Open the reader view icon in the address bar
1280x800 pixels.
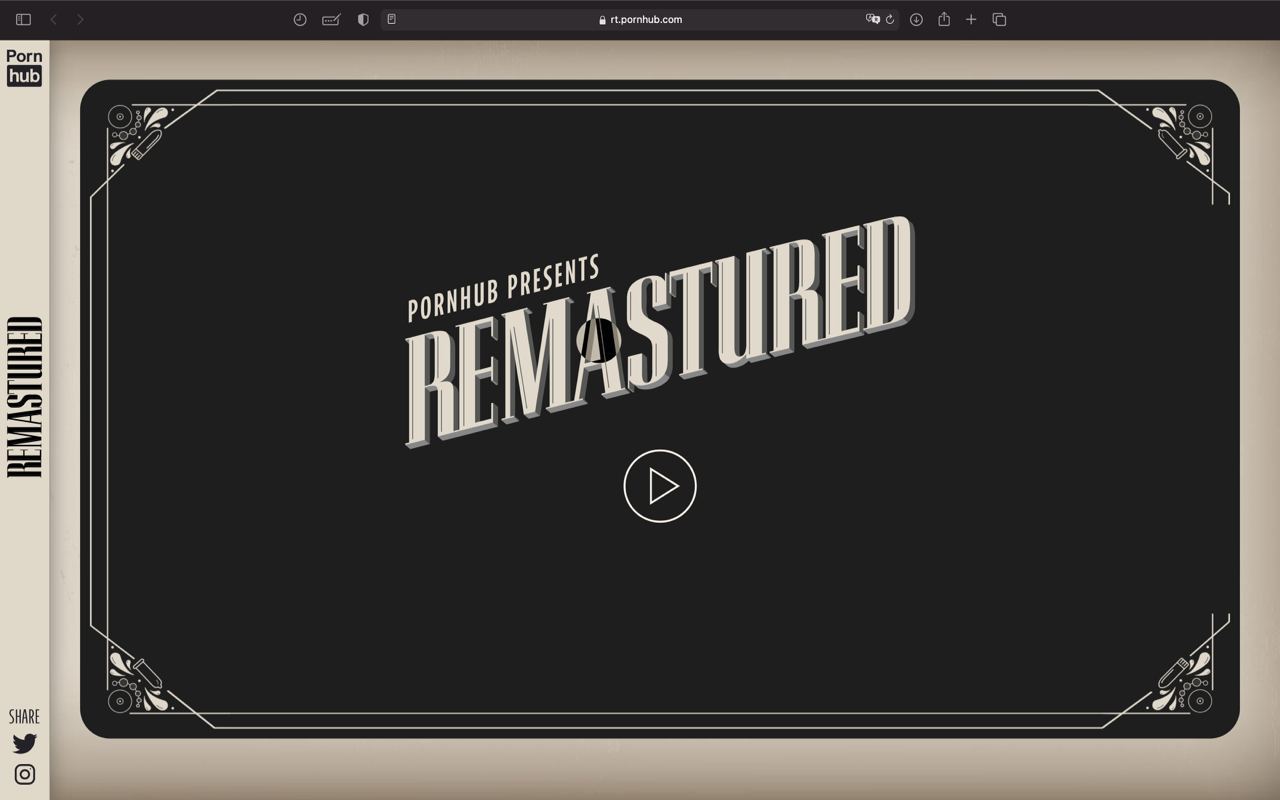[x=392, y=19]
